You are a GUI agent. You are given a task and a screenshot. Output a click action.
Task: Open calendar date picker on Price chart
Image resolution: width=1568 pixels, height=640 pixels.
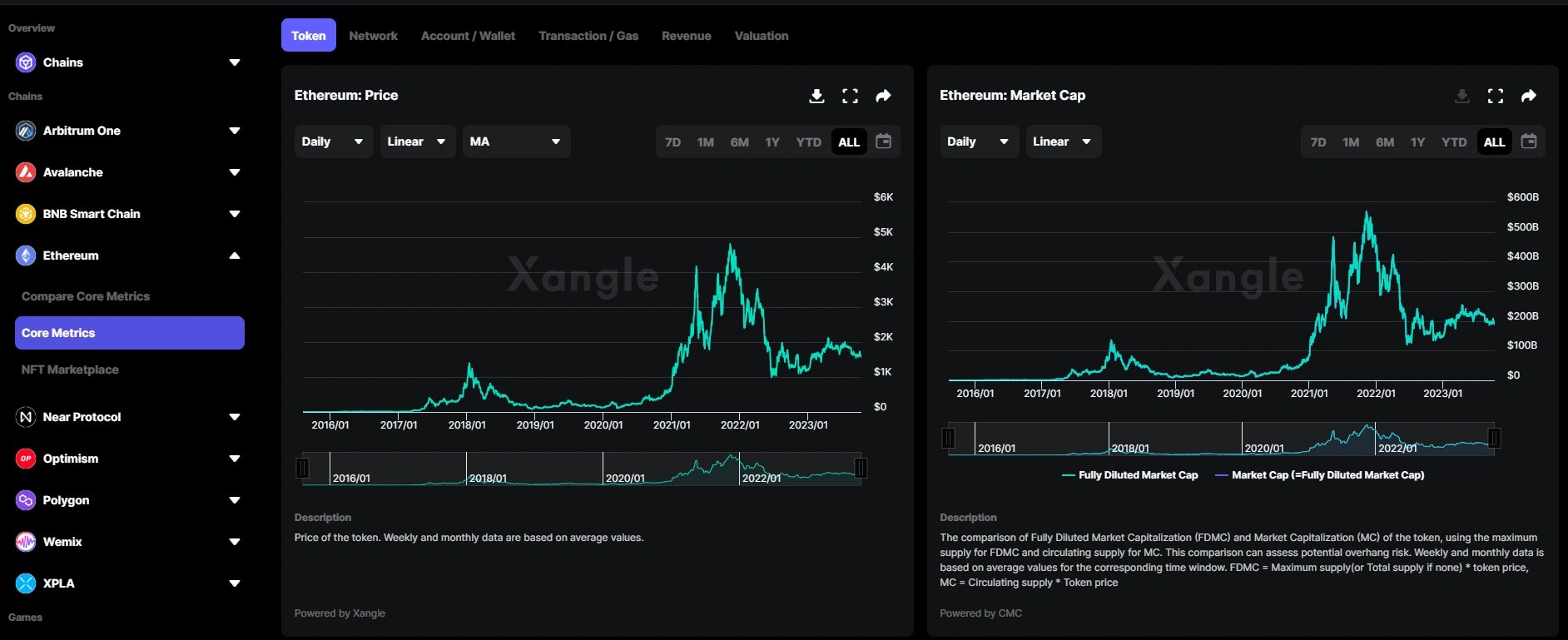[884, 141]
